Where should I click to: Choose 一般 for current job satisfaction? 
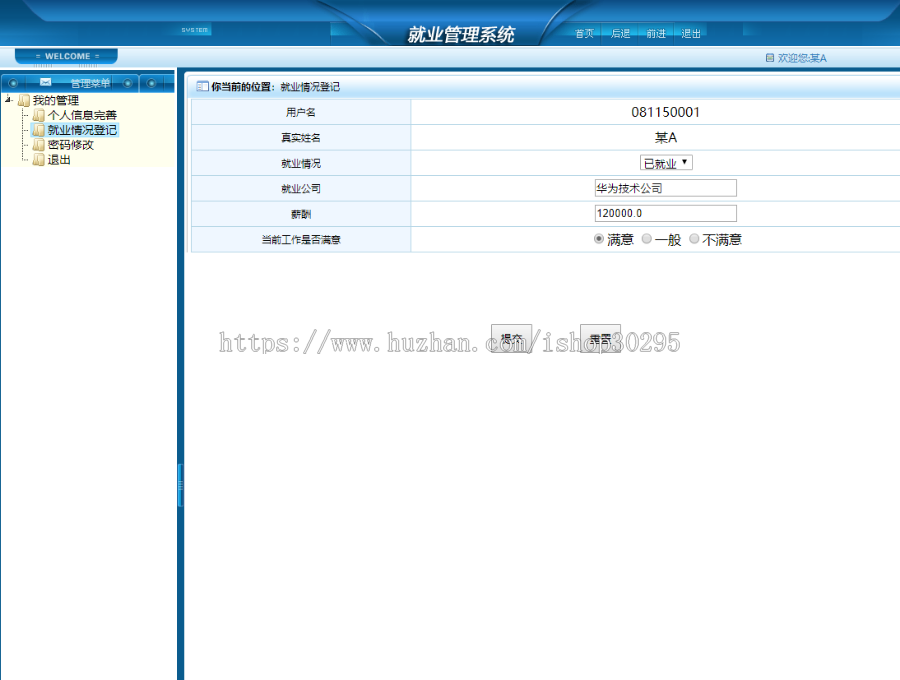coord(646,238)
